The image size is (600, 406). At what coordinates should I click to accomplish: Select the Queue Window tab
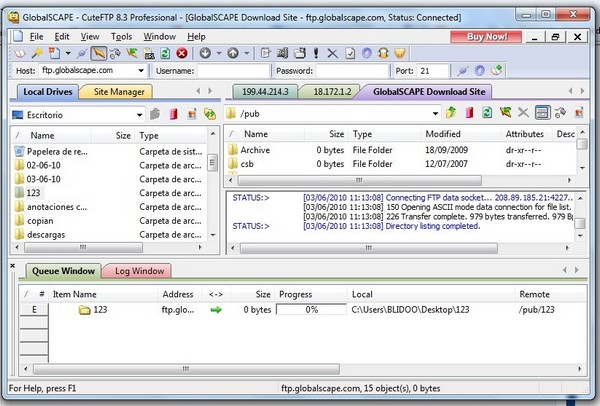pyautogui.click(x=63, y=271)
